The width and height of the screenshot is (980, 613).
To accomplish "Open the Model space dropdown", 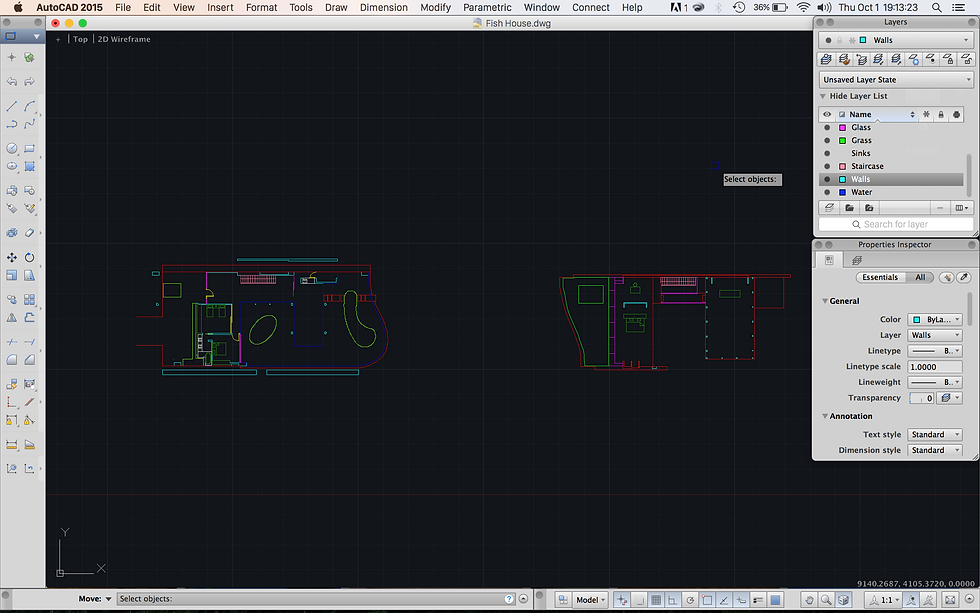I will coord(590,600).
